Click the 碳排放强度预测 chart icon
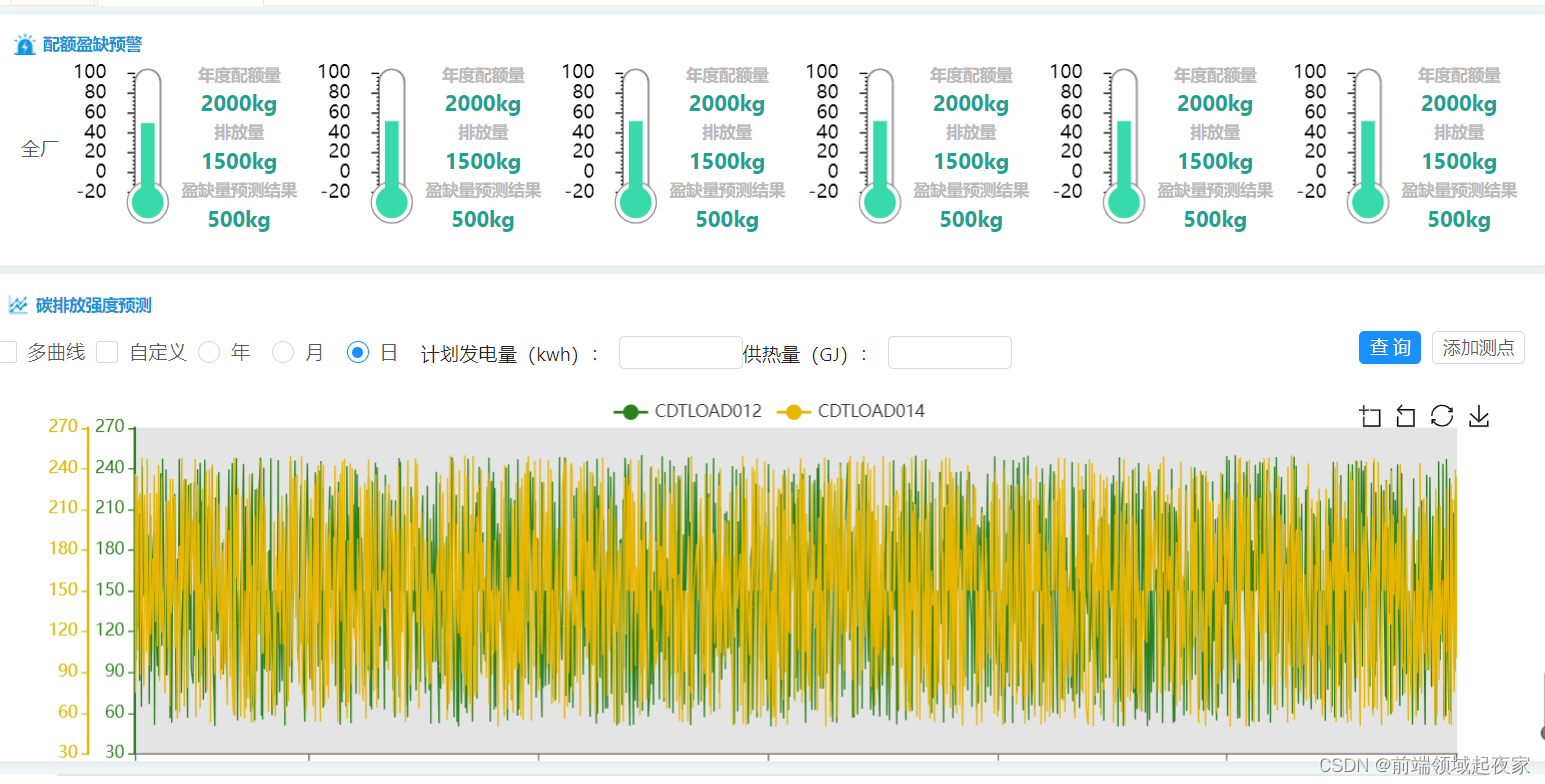The height and width of the screenshot is (784, 1545). point(18,305)
